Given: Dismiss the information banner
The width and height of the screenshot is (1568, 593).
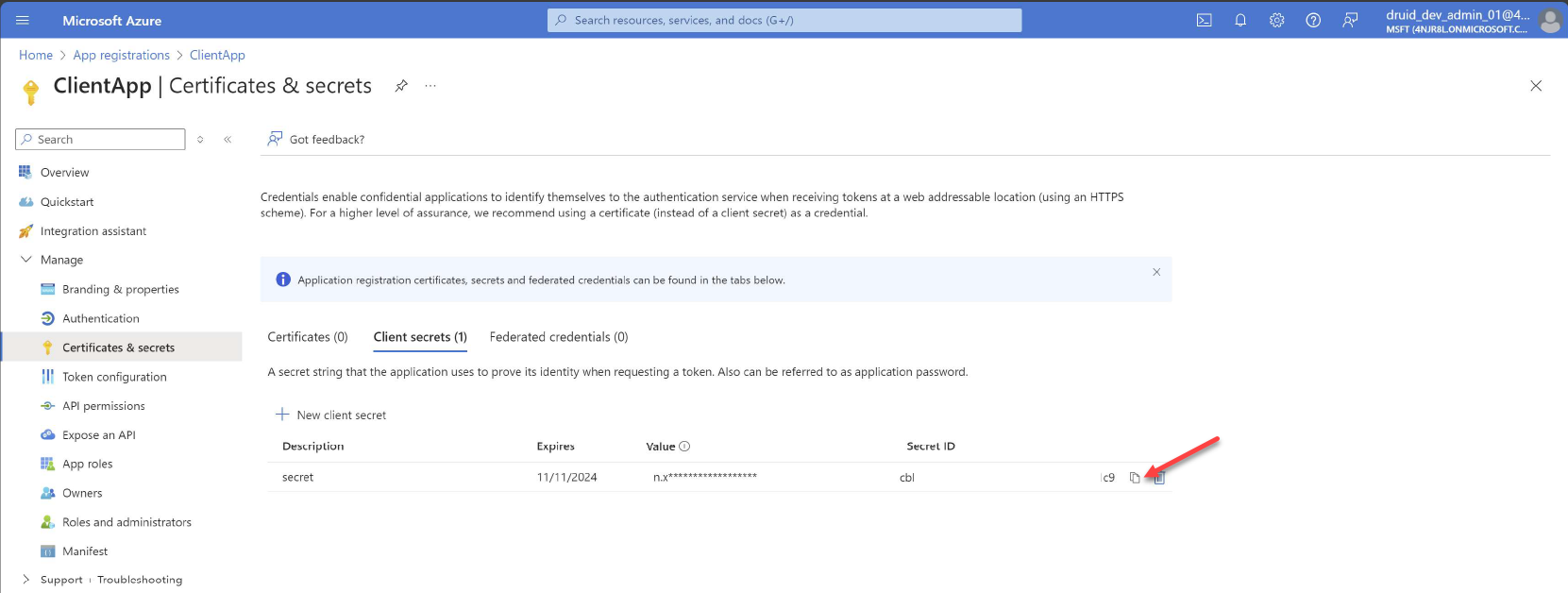Looking at the screenshot, I should tap(1156, 272).
